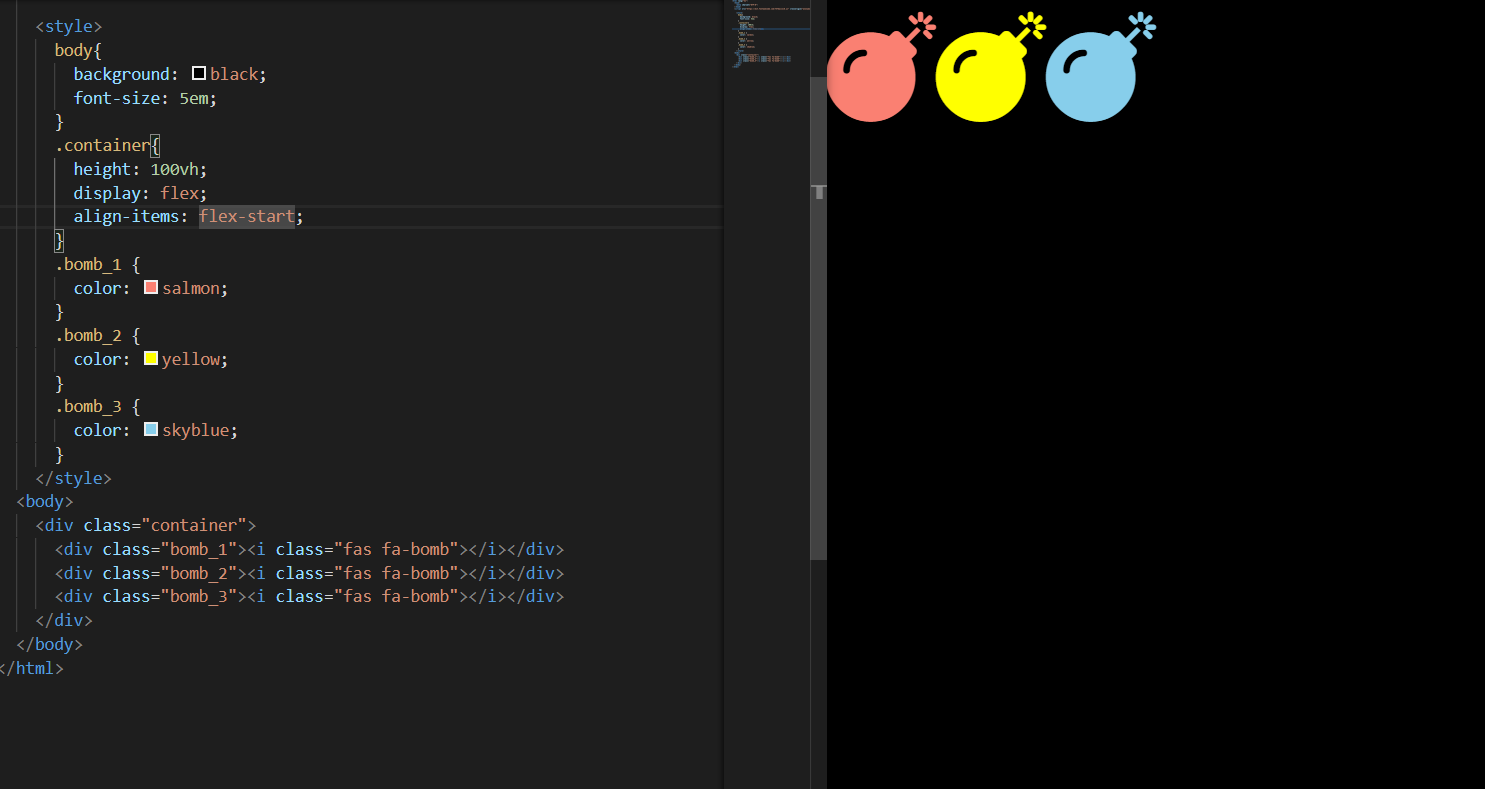The height and width of the screenshot is (789, 1485).
Task: Click the closing </style> tag
Action: (x=74, y=478)
